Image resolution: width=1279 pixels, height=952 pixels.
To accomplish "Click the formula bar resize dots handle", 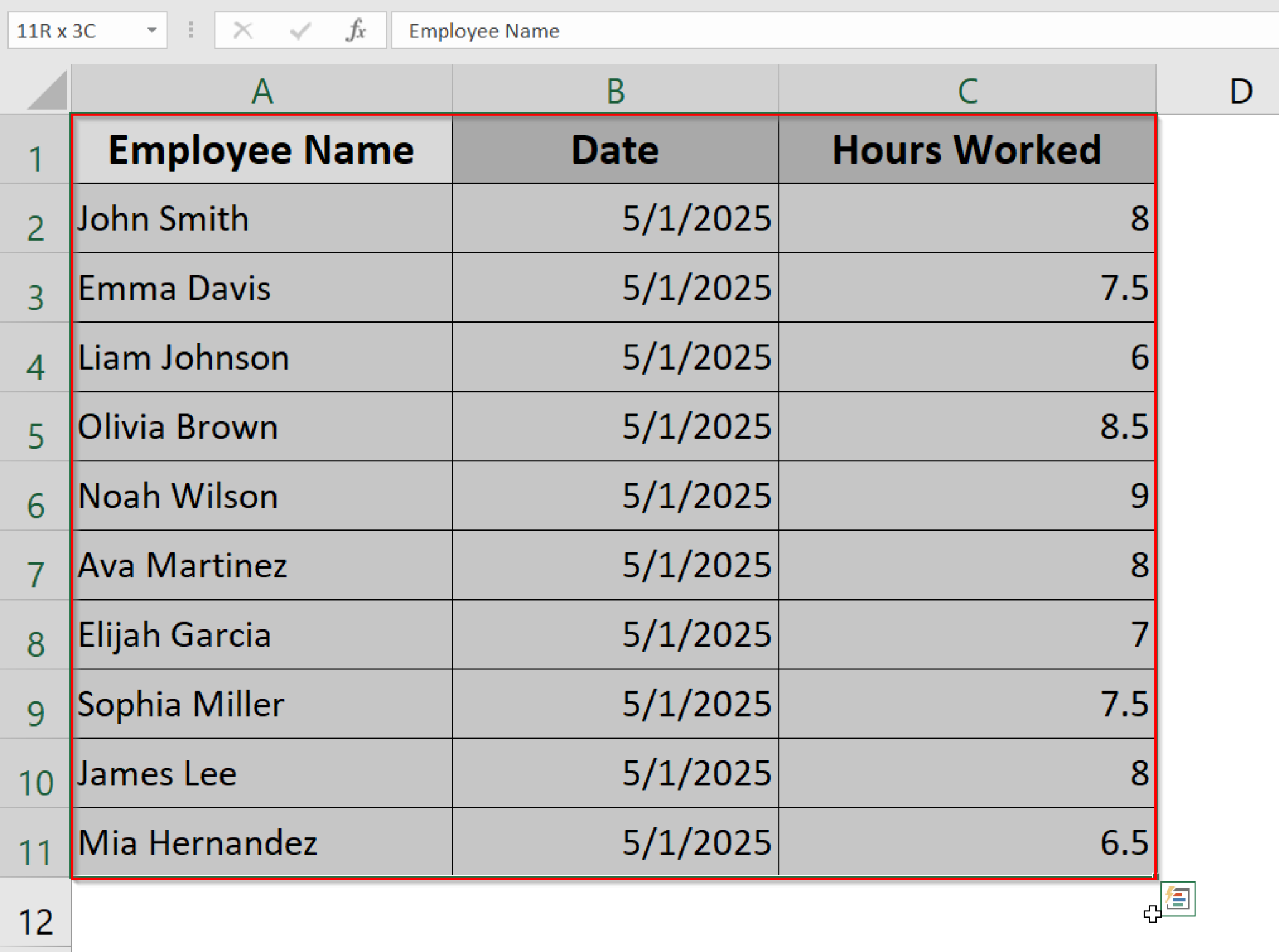I will 191,30.
